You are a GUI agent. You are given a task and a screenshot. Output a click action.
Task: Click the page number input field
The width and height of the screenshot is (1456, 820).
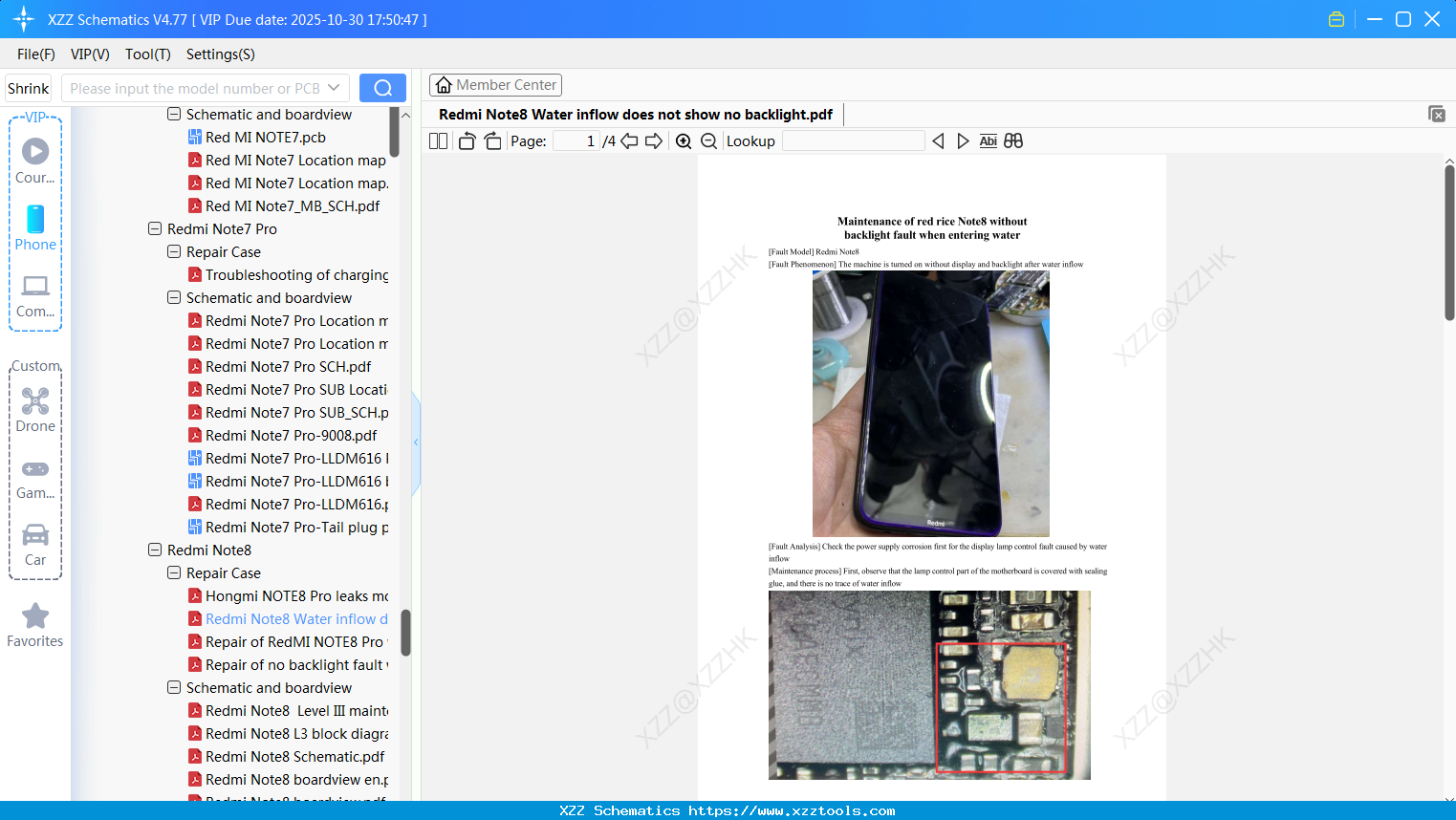click(x=576, y=140)
